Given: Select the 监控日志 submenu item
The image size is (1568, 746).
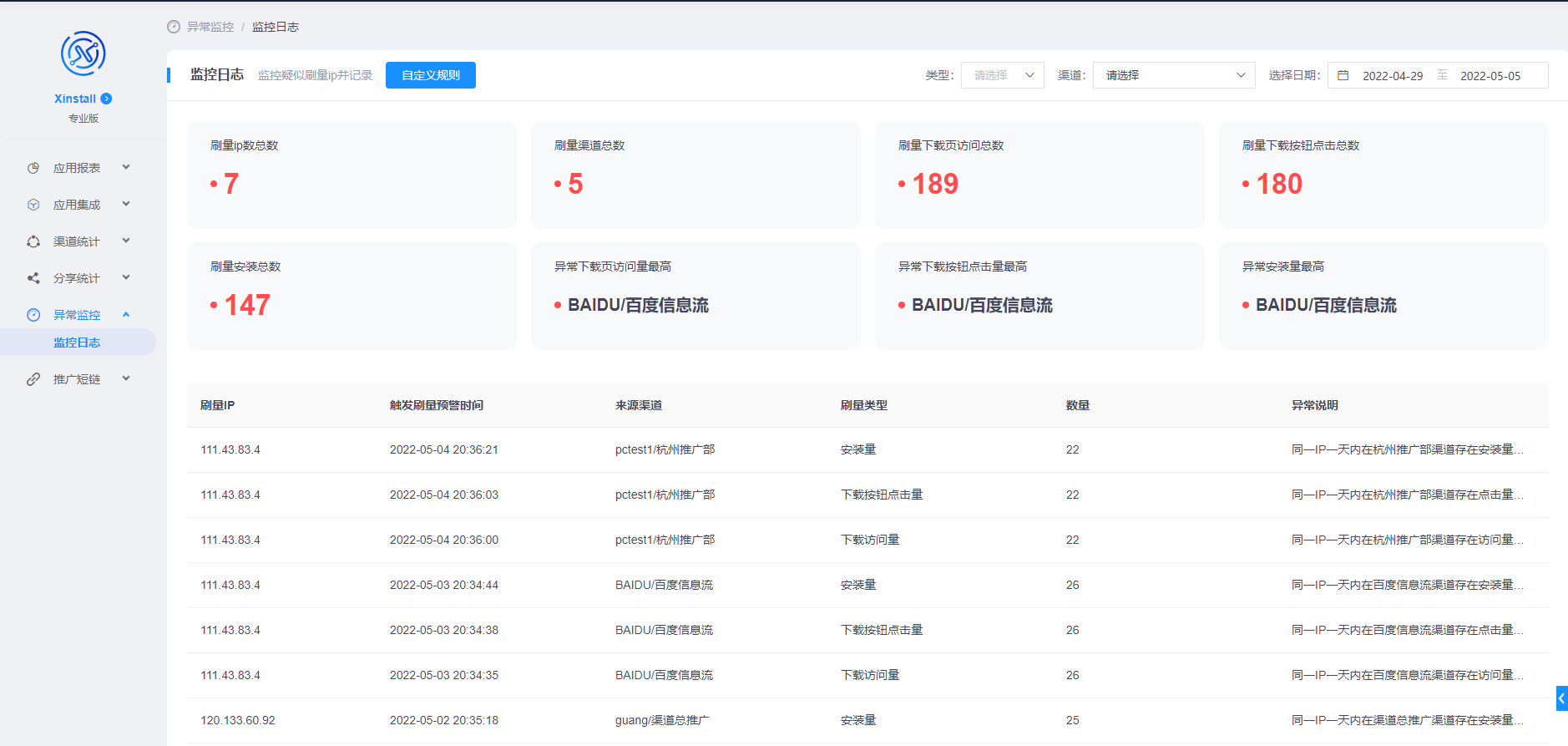Looking at the screenshot, I should [x=77, y=343].
